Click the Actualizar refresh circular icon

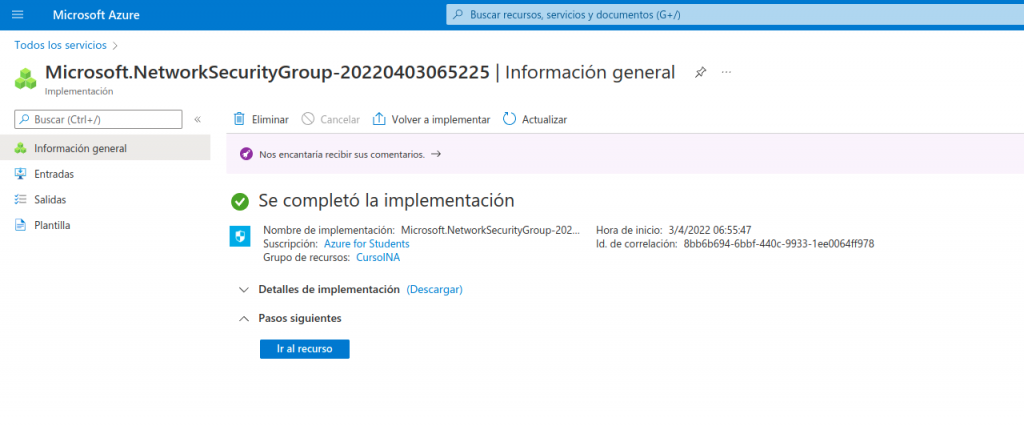(x=509, y=119)
